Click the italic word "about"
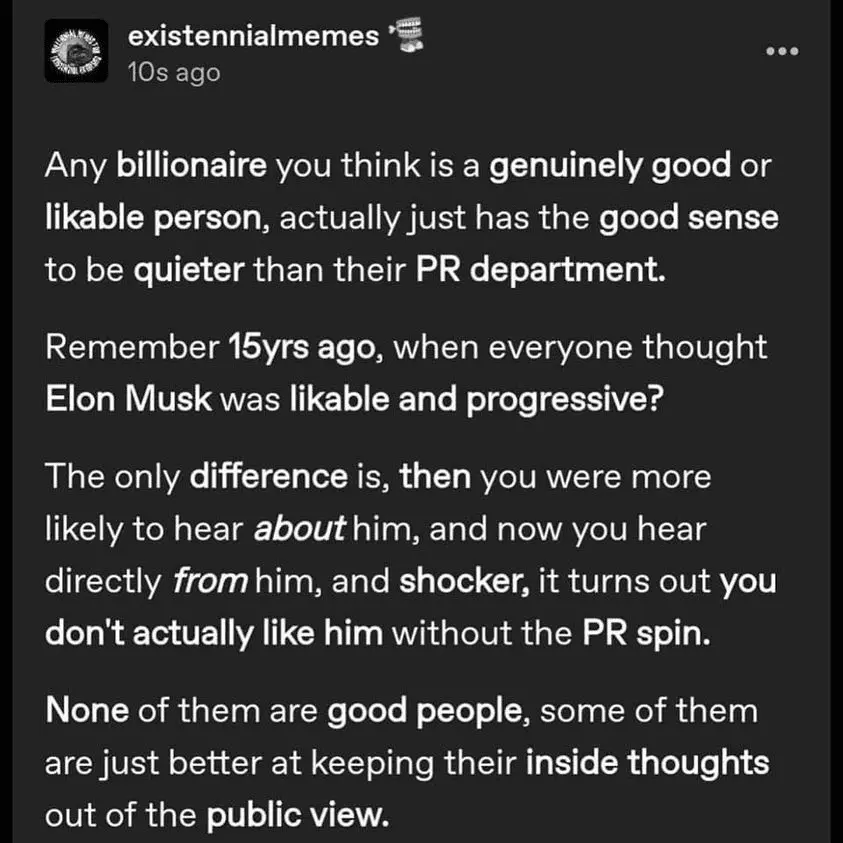 (x=299, y=529)
